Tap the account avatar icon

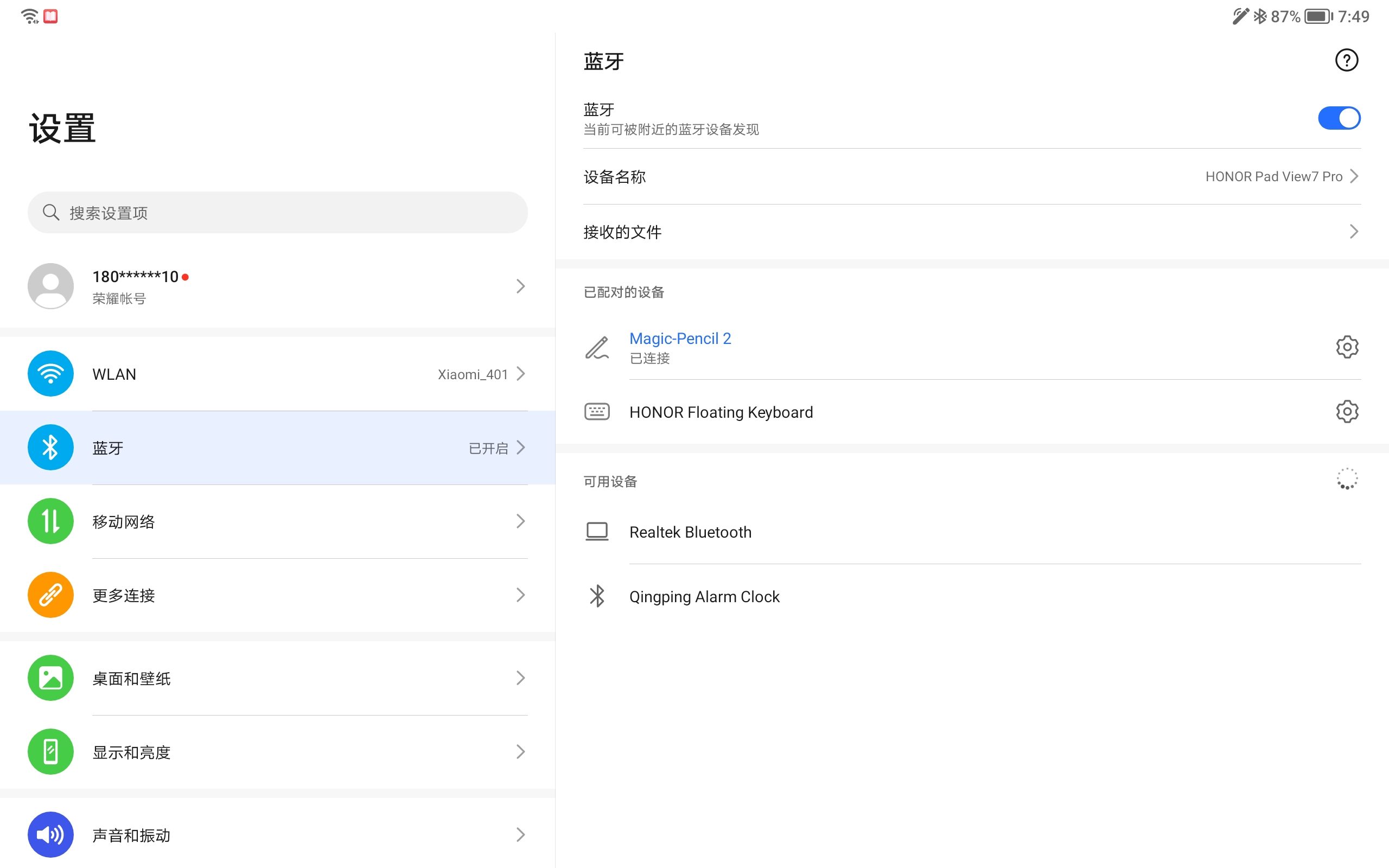50,286
